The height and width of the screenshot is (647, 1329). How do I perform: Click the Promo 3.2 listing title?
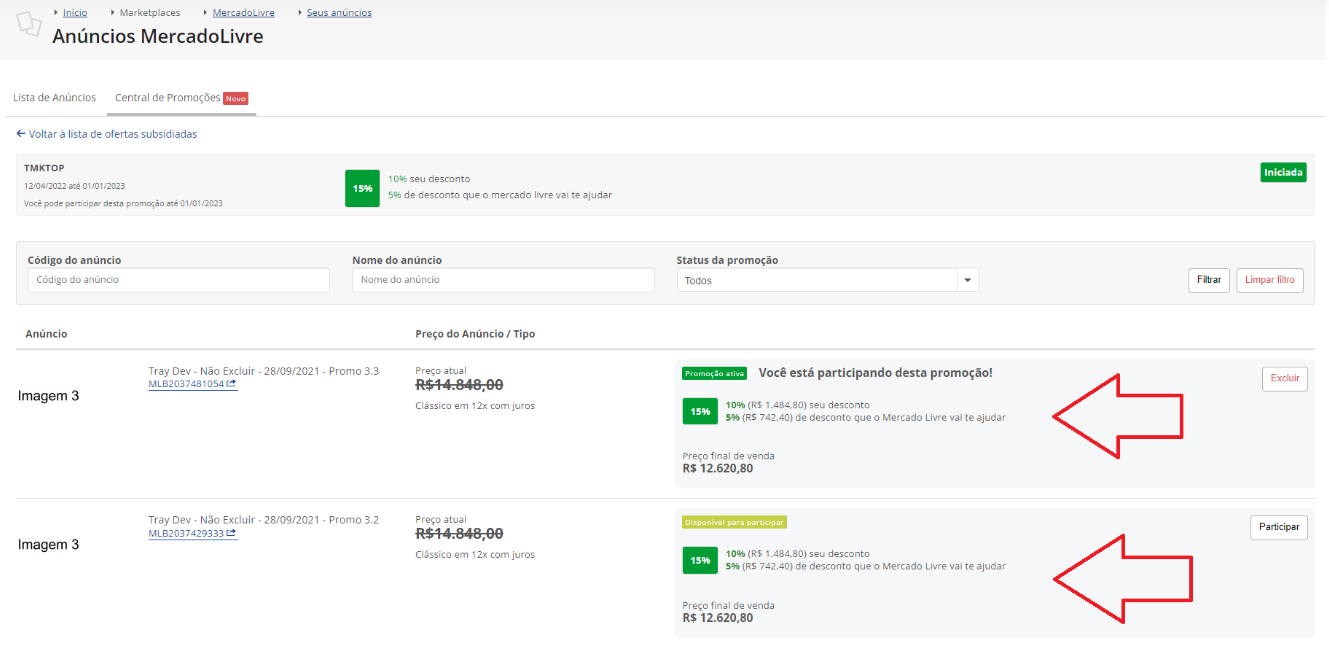[x=263, y=520]
